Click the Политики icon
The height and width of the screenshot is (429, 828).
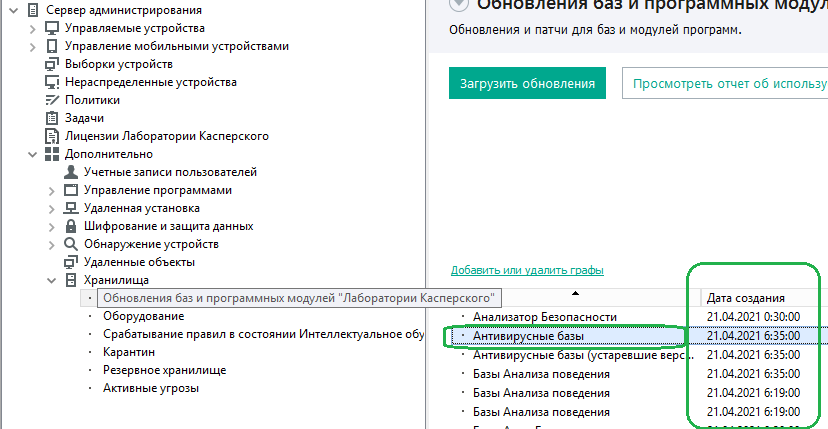[52, 100]
